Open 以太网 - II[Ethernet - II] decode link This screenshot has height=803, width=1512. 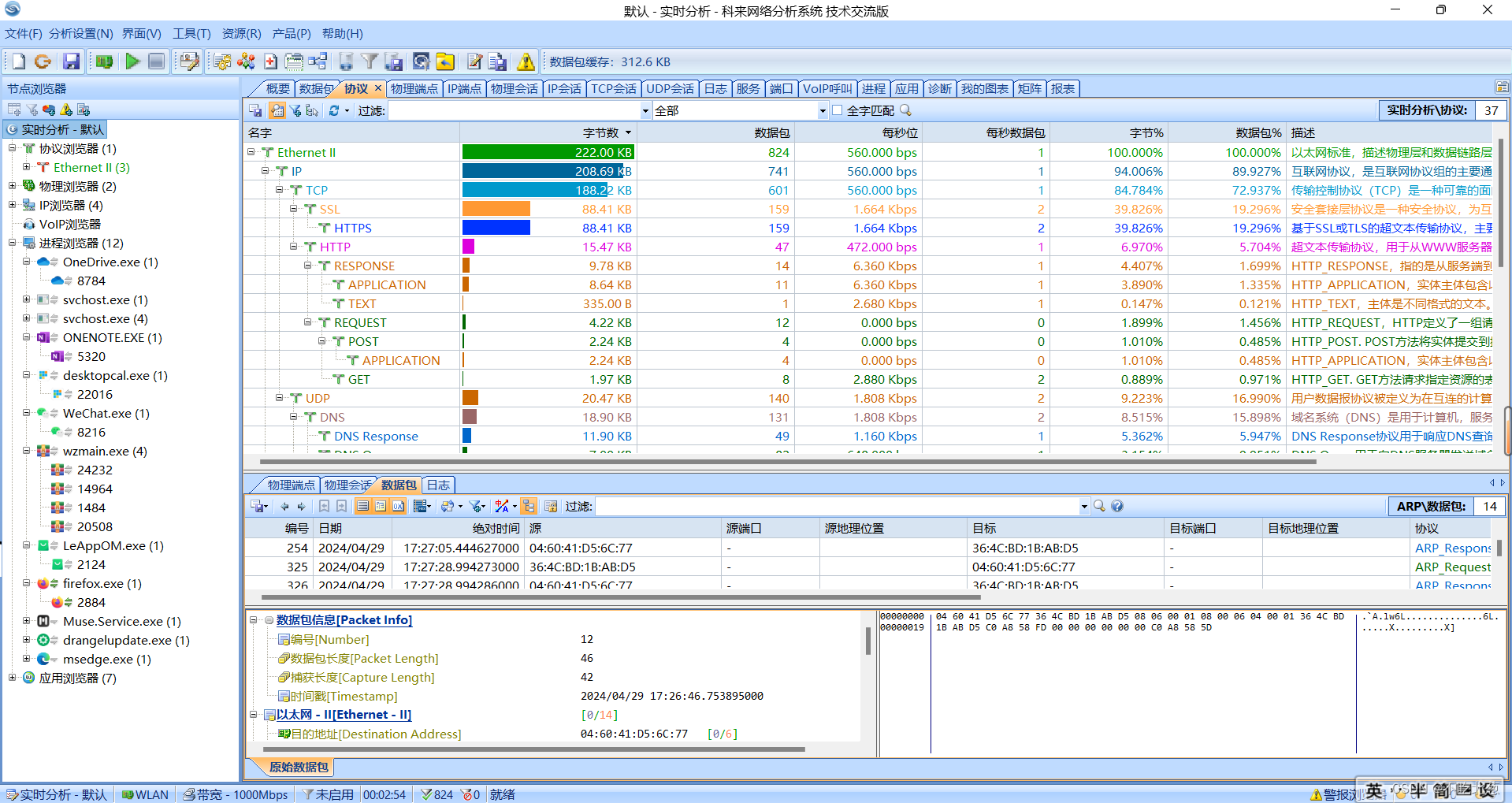coord(344,715)
